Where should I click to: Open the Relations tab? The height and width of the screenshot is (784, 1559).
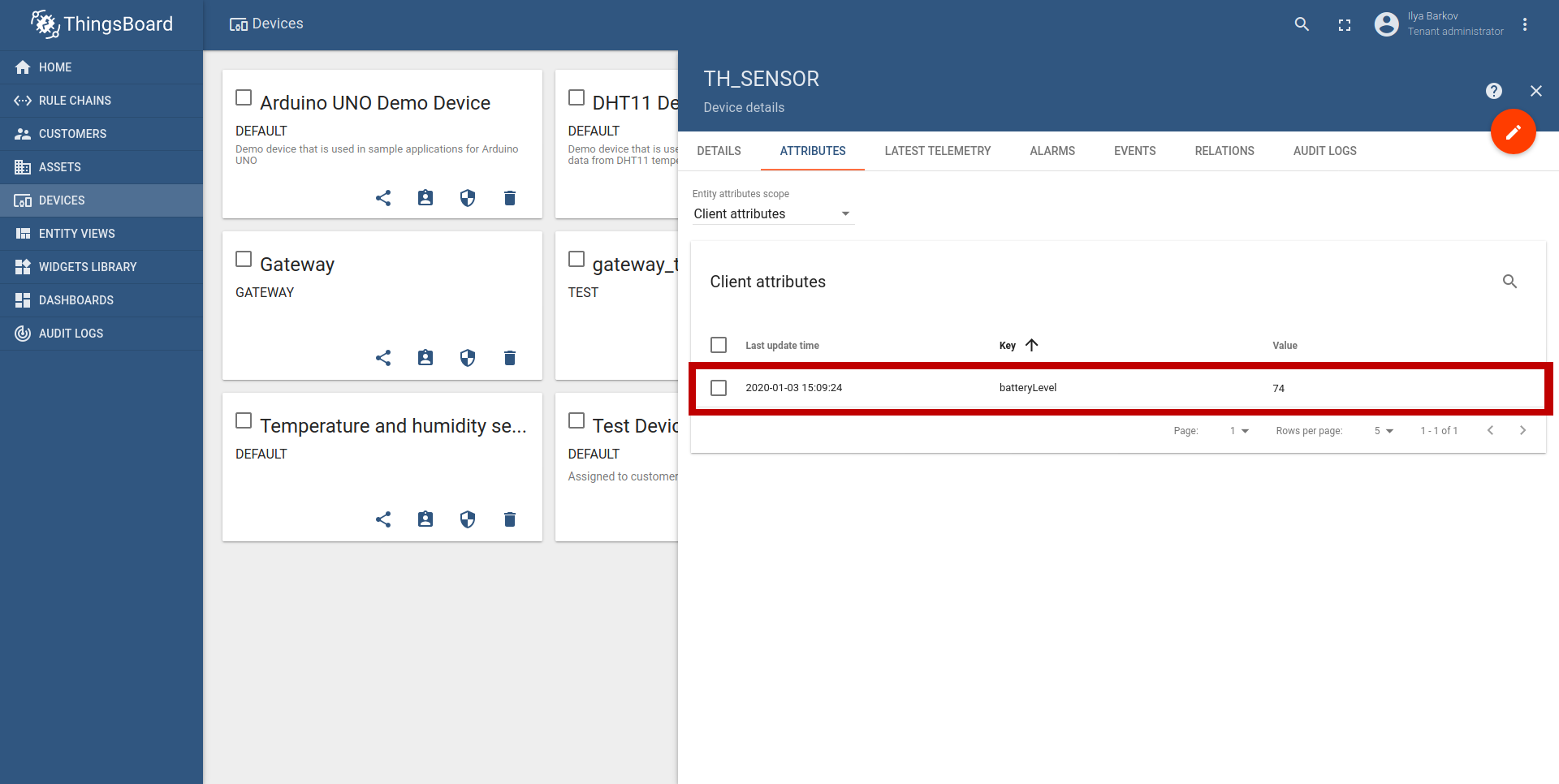point(1224,151)
